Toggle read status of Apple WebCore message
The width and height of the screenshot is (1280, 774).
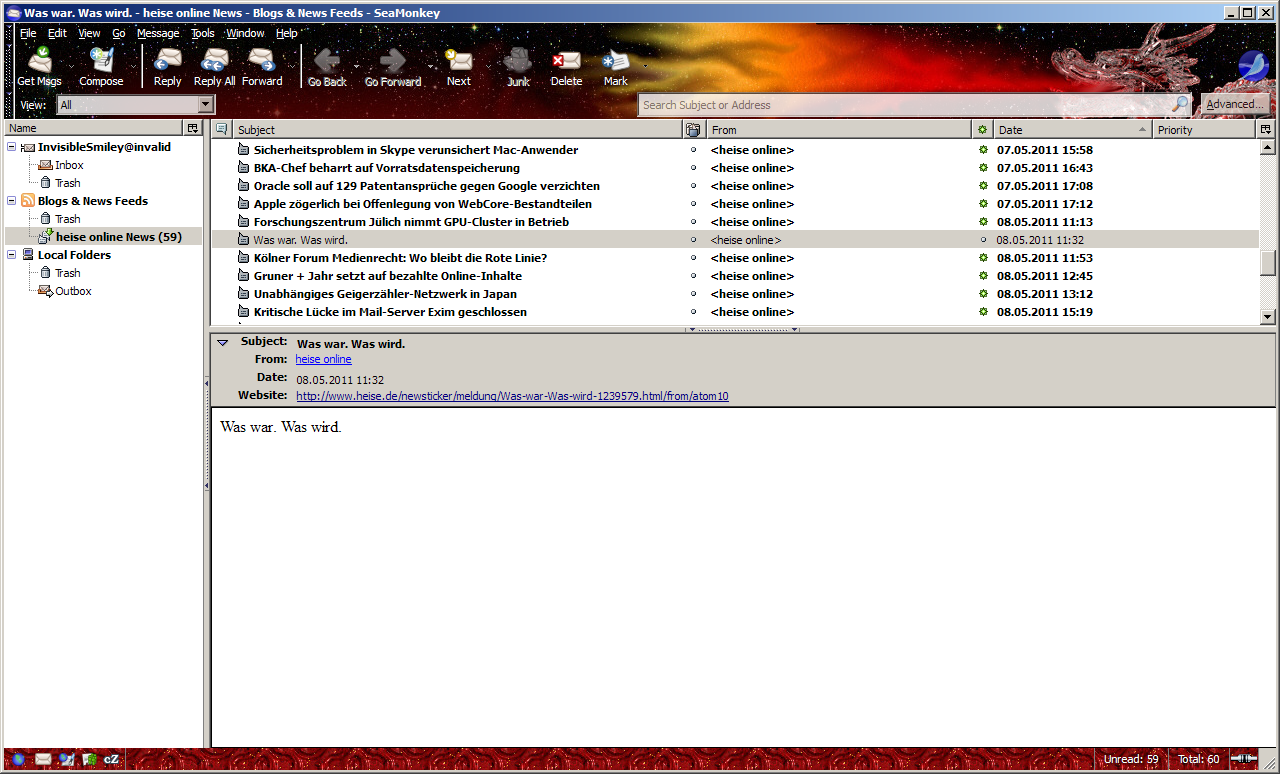coord(982,204)
